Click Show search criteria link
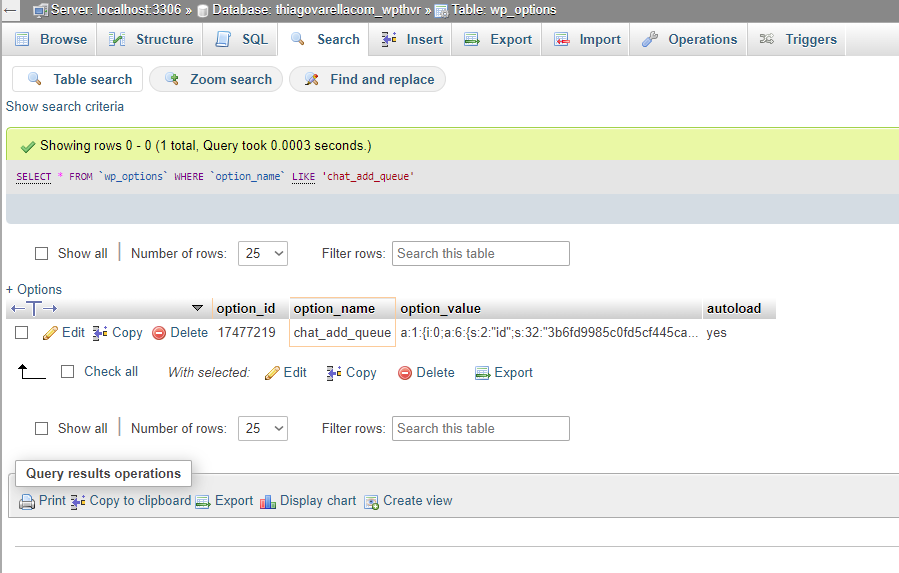Image resolution: width=899 pixels, height=573 pixels. [x=65, y=107]
